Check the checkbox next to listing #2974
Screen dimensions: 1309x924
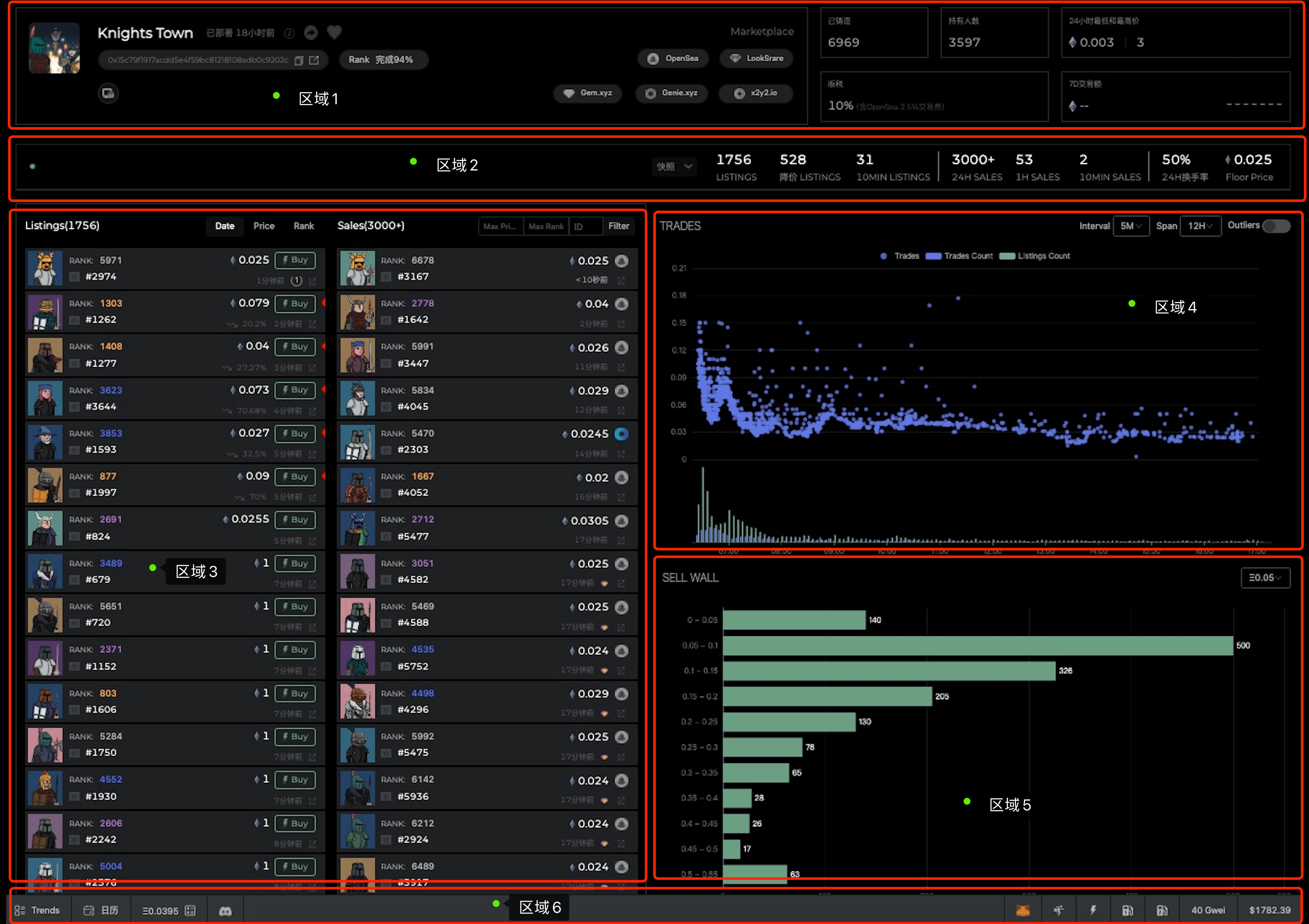(74, 277)
